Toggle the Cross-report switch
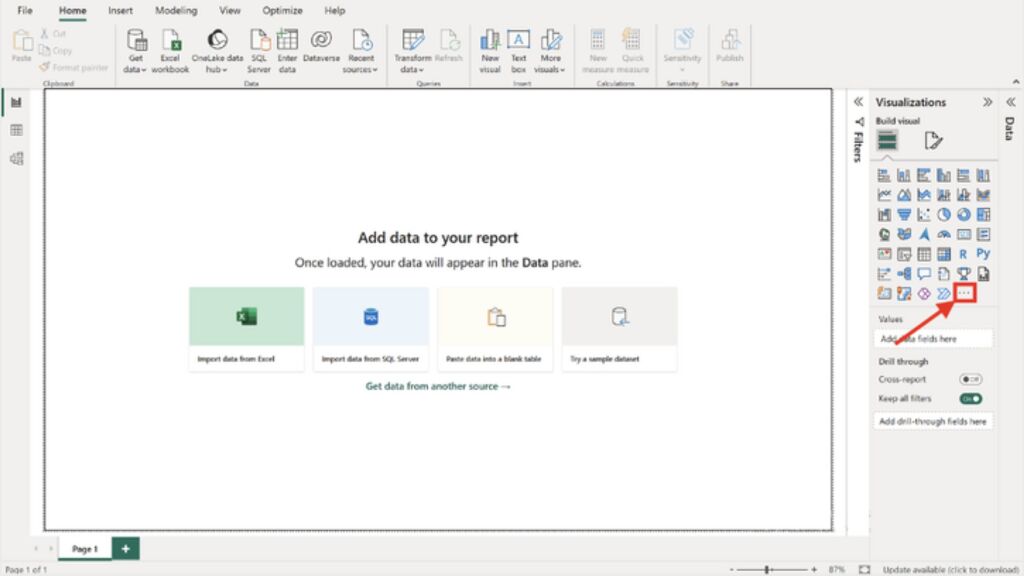 970,380
